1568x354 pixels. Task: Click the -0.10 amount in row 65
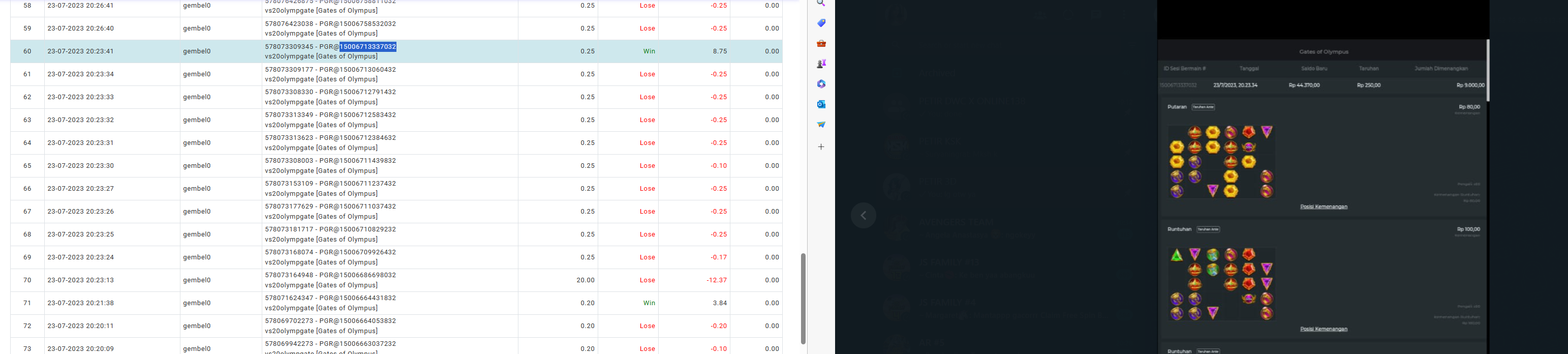[x=719, y=166]
